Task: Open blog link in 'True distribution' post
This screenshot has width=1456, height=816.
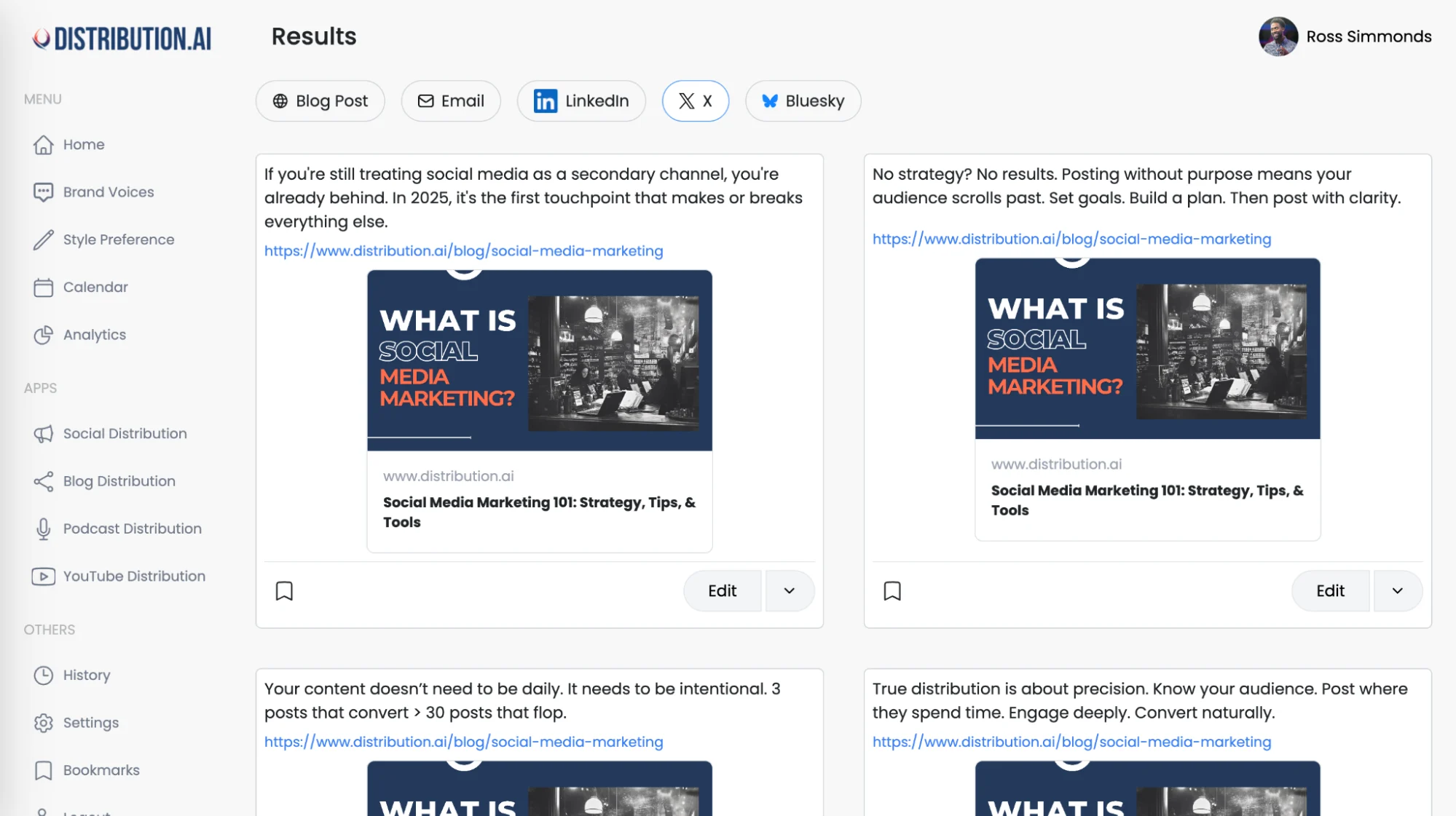Action: tap(1072, 742)
